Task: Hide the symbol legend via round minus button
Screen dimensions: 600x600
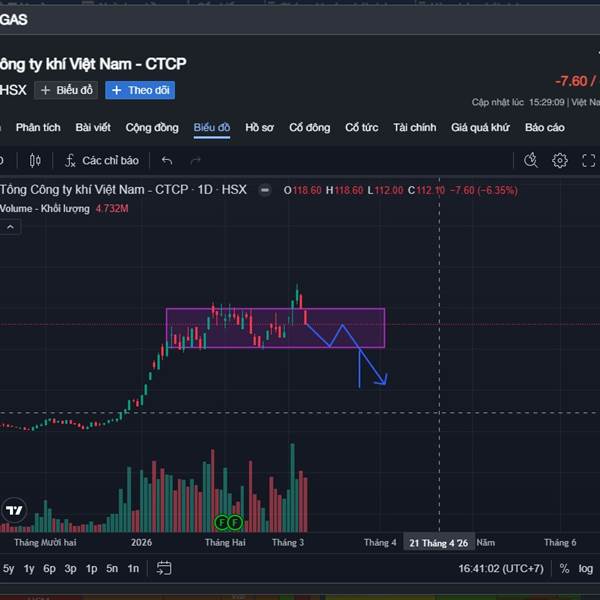Action: (265, 190)
